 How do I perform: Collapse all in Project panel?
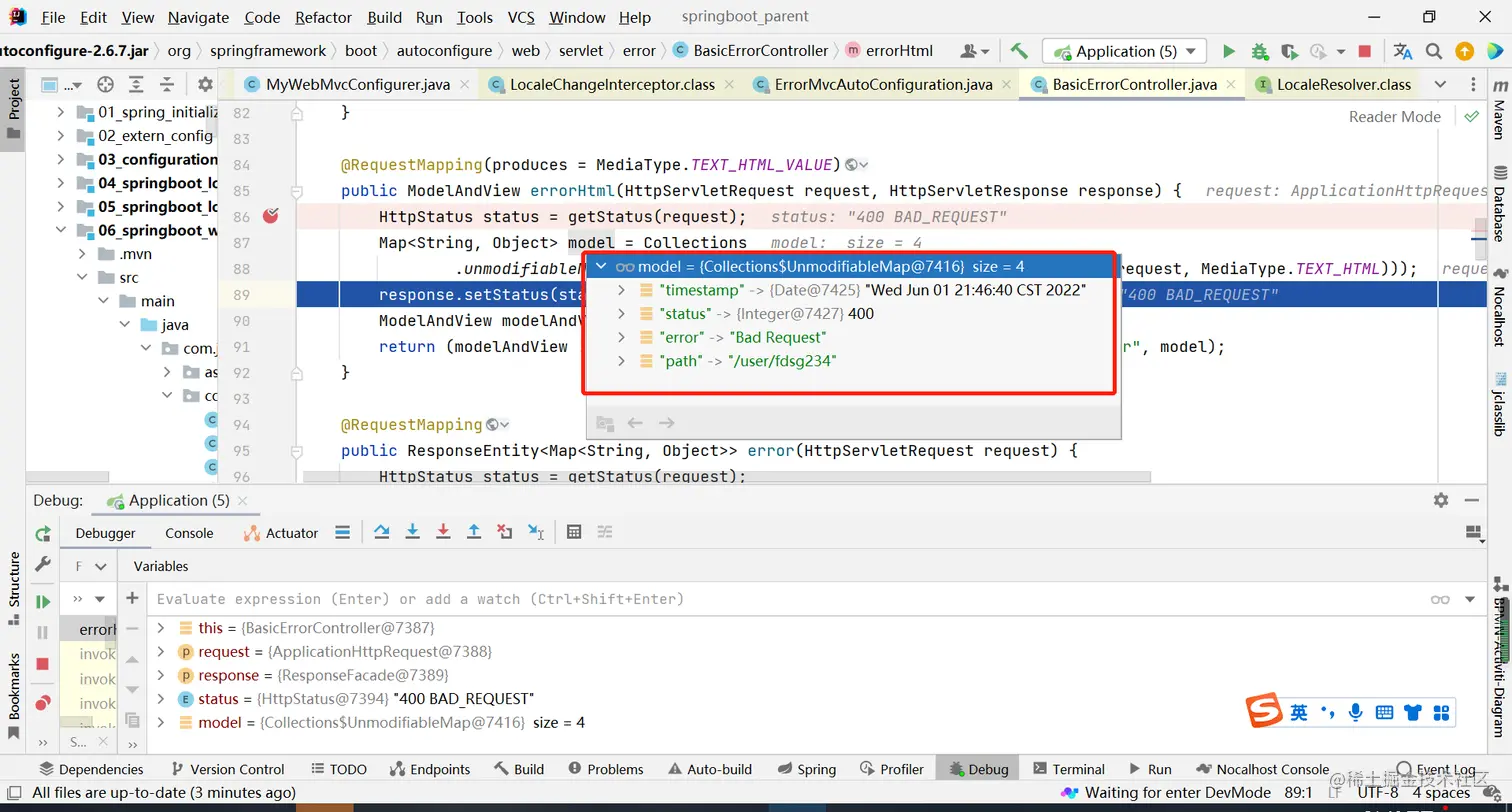[167, 85]
